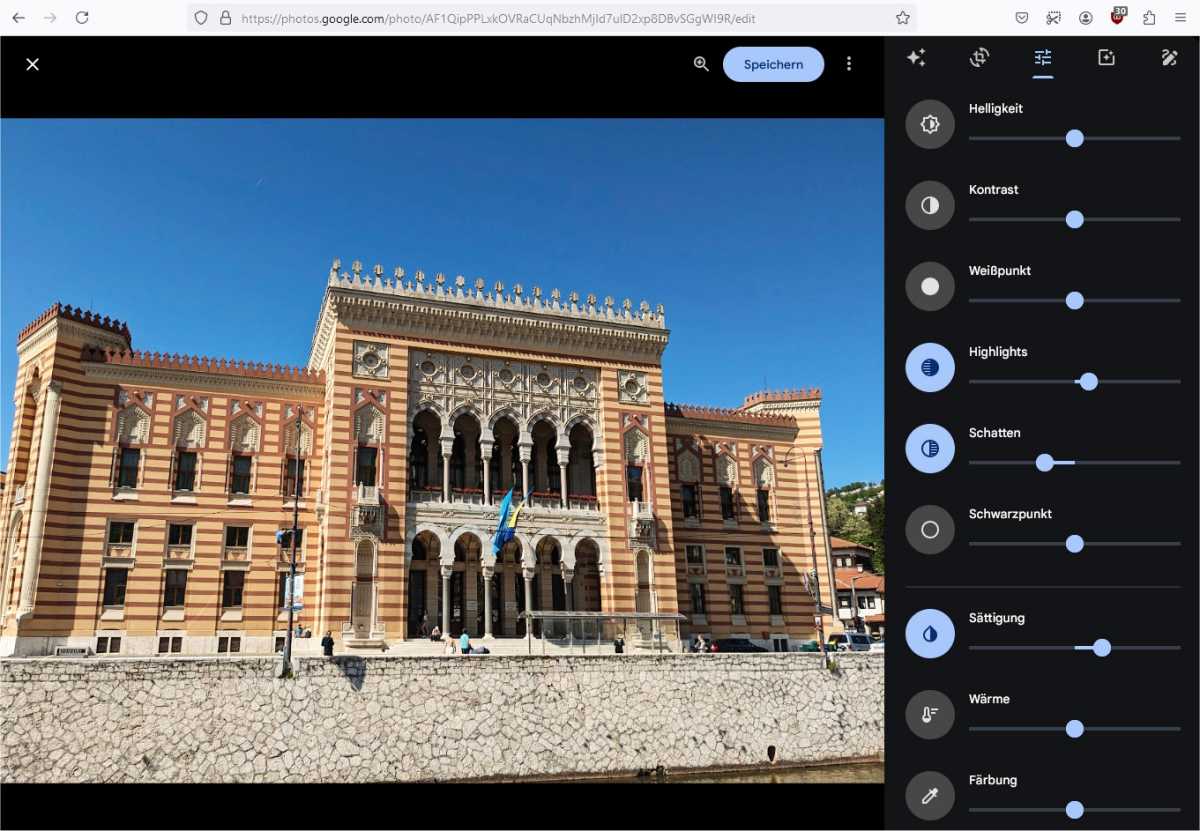
Task: Toggle the Highlights adjustment circle
Action: [929, 367]
